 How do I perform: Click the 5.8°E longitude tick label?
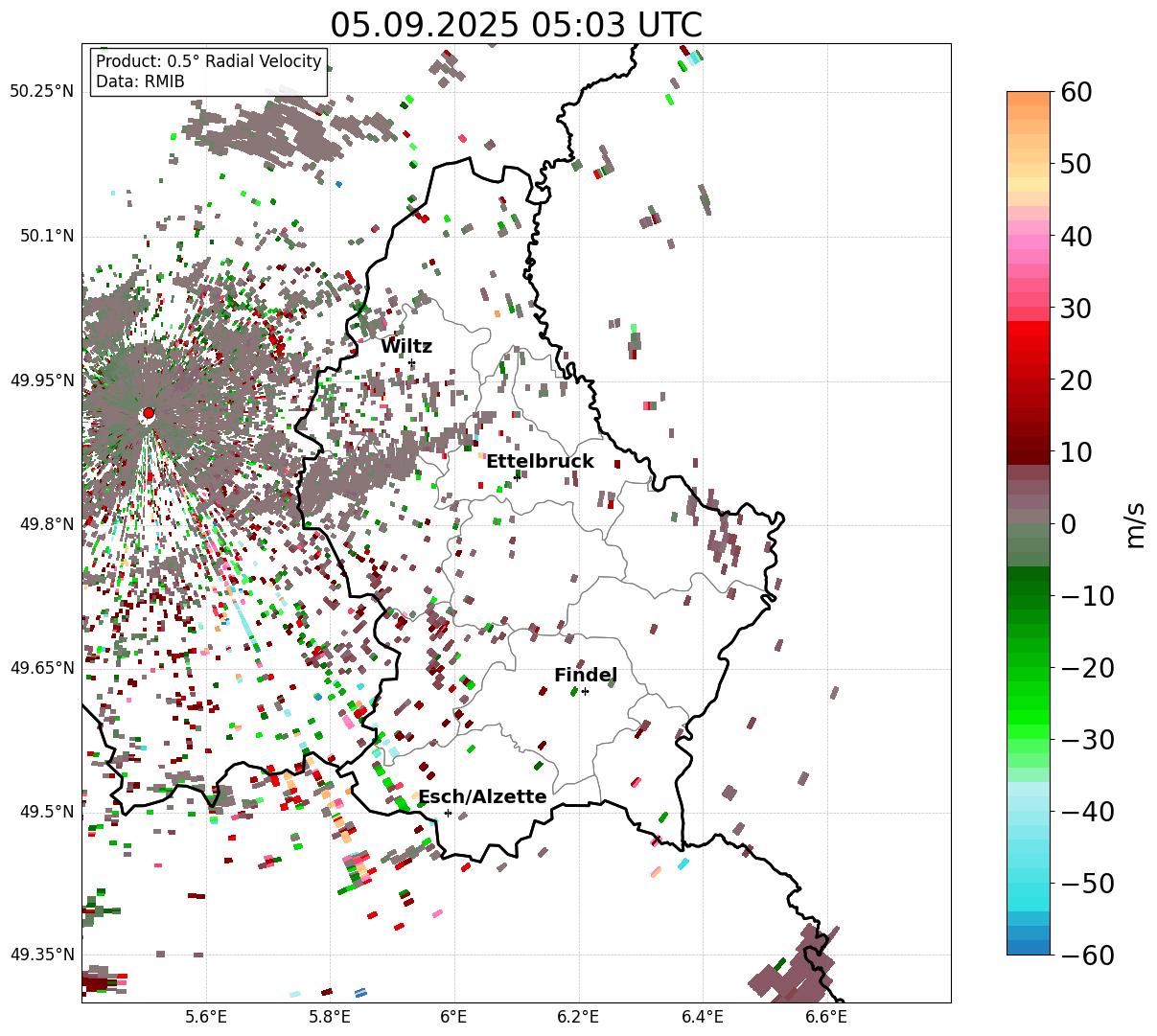pos(330,1017)
